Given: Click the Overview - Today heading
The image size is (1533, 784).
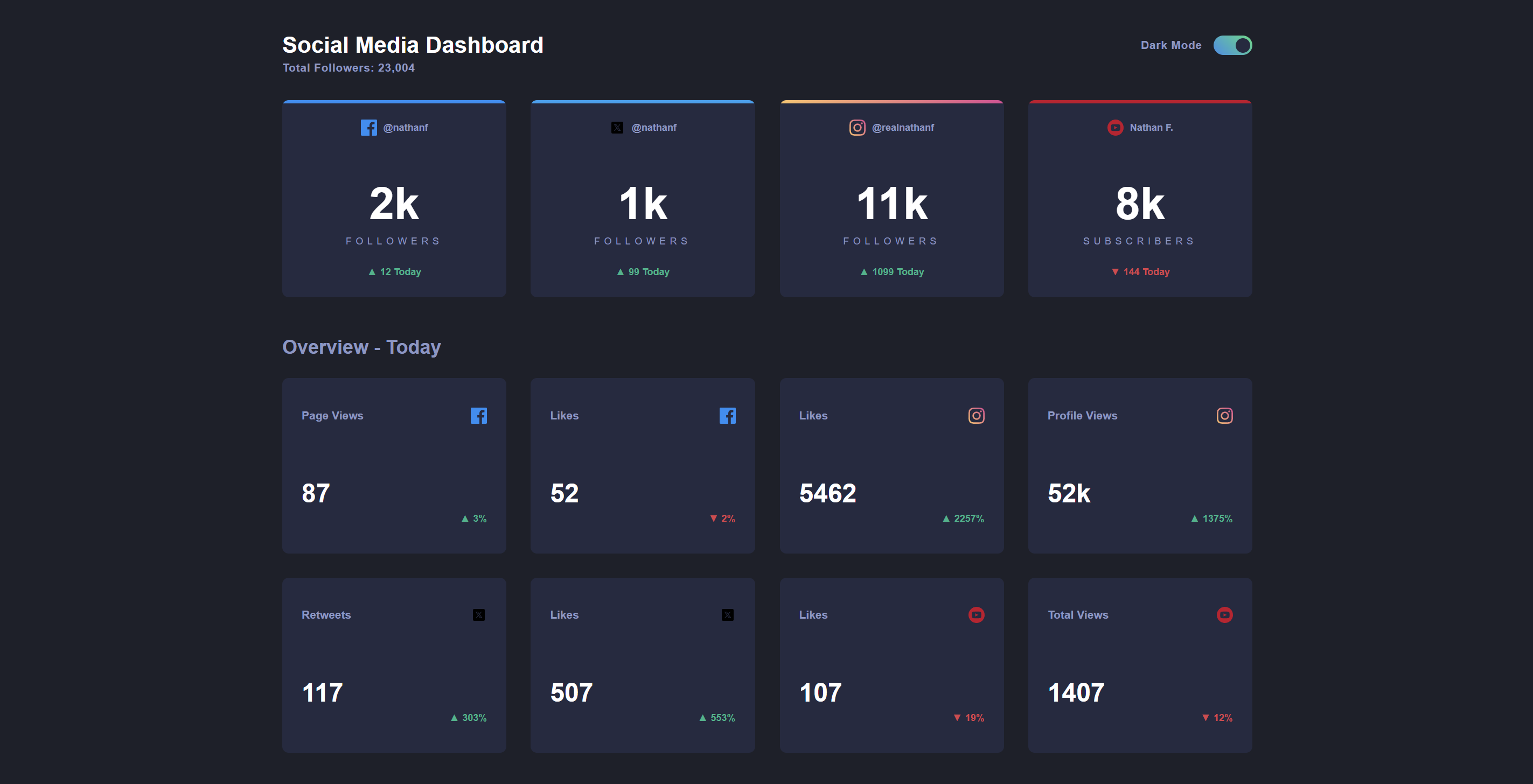Looking at the screenshot, I should click(361, 347).
